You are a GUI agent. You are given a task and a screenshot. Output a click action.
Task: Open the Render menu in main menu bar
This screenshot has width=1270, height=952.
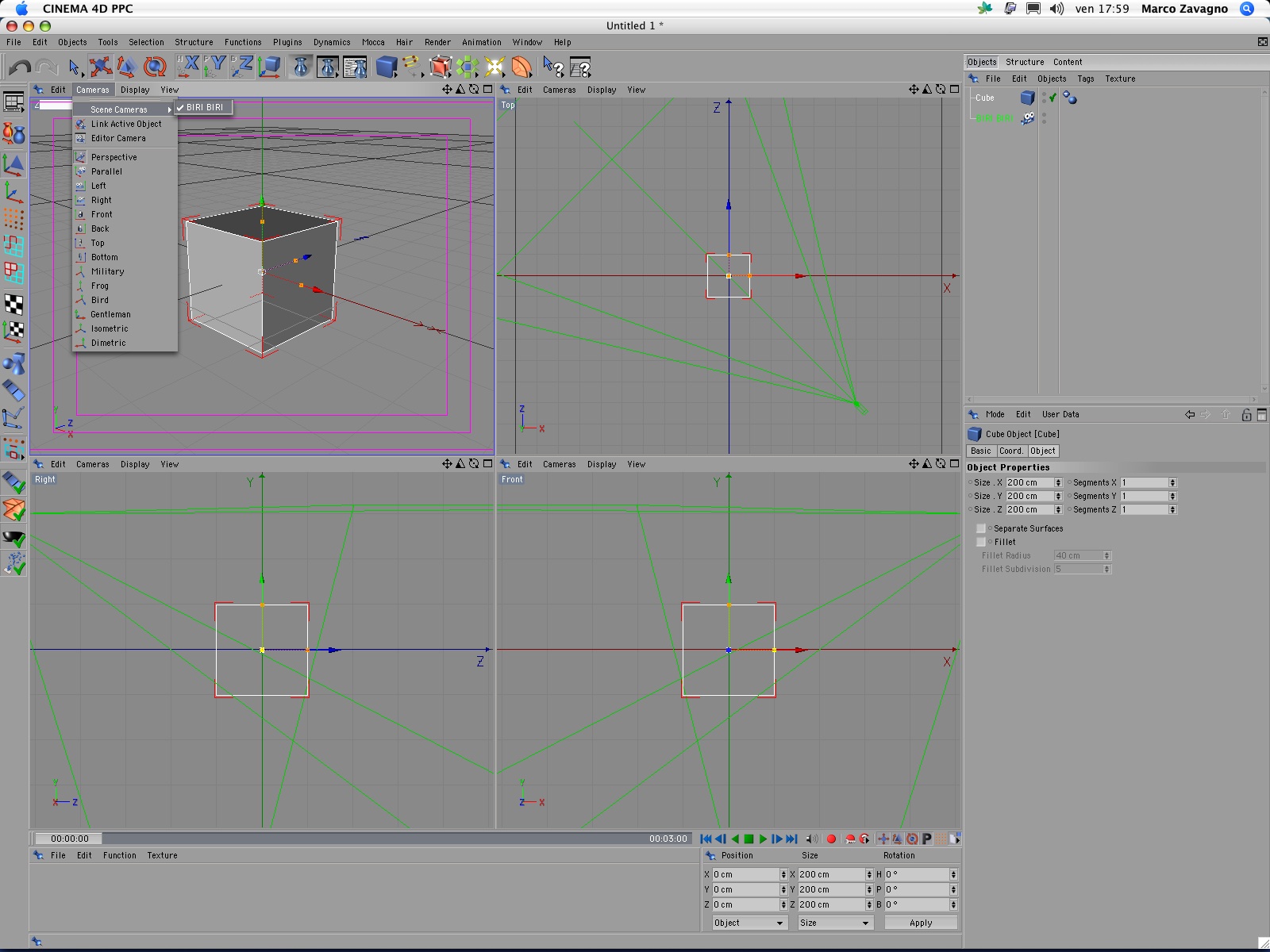pos(437,42)
